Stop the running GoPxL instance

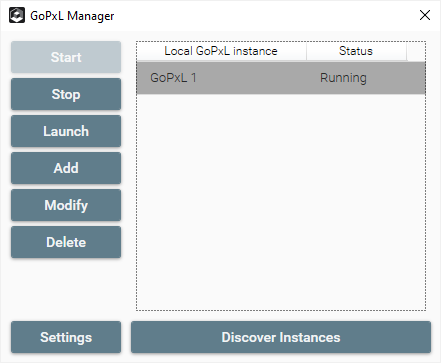click(66, 94)
